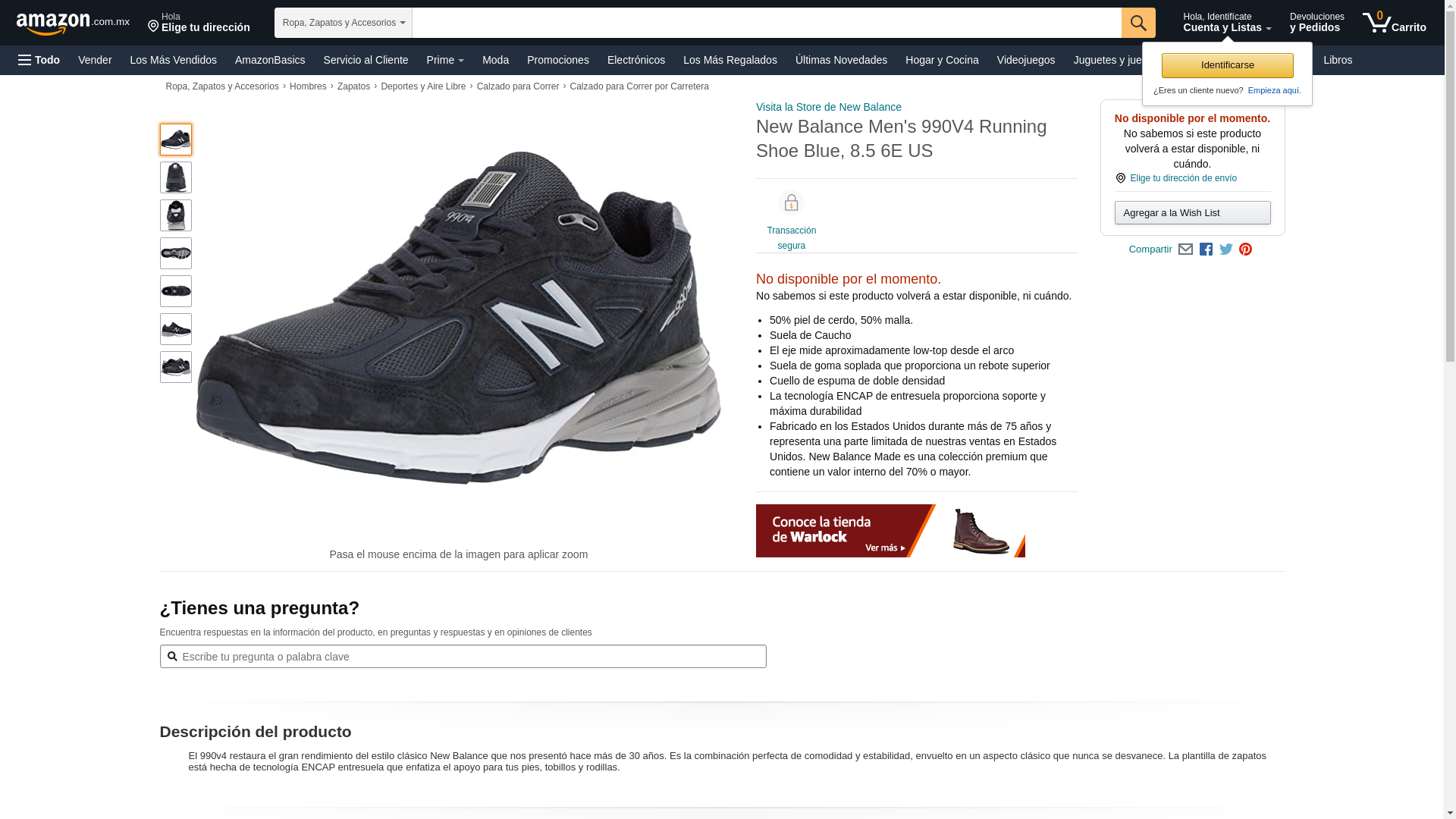This screenshot has height=819, width=1456.
Task: Click the Identificarse button
Action: point(1227,65)
